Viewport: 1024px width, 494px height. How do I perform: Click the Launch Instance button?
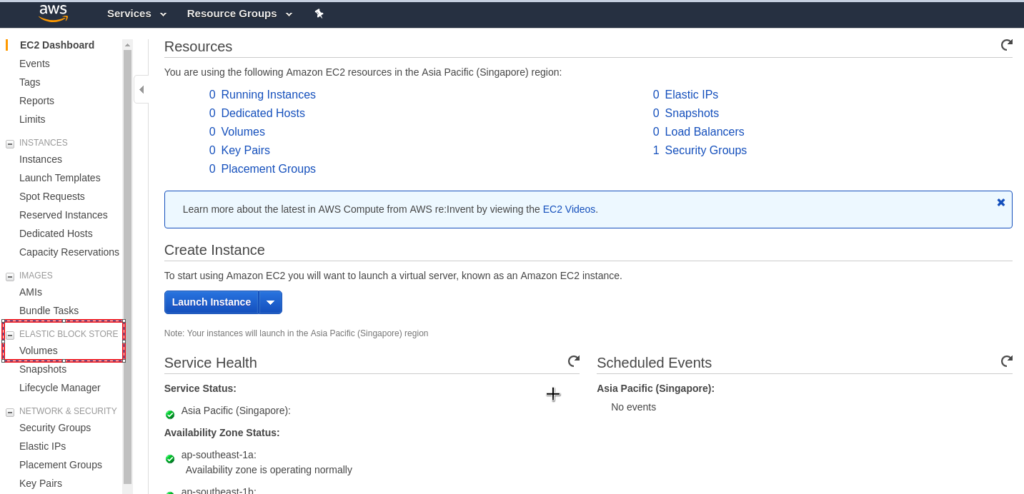coord(212,302)
